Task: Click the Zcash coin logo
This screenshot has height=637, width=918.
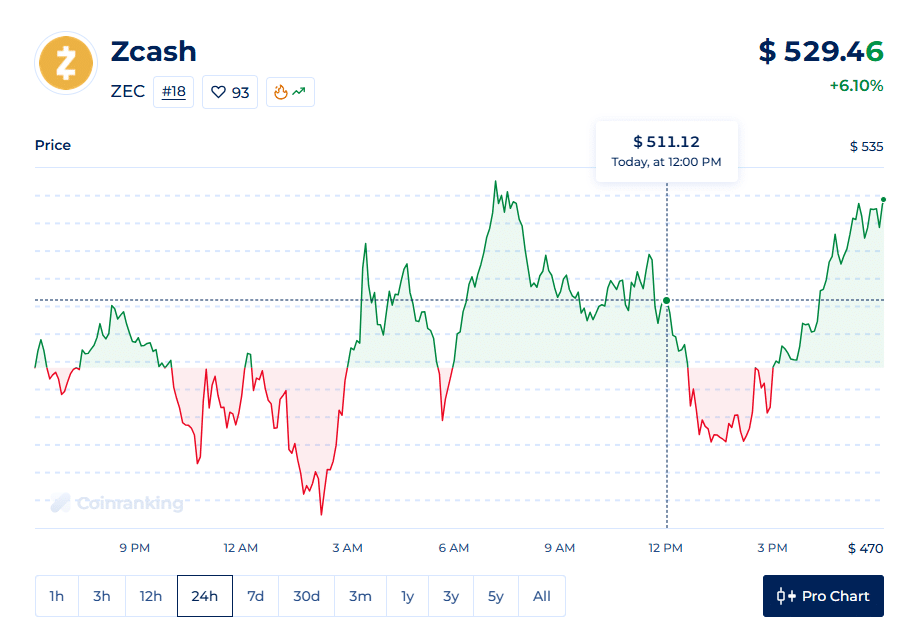Action: [66, 64]
